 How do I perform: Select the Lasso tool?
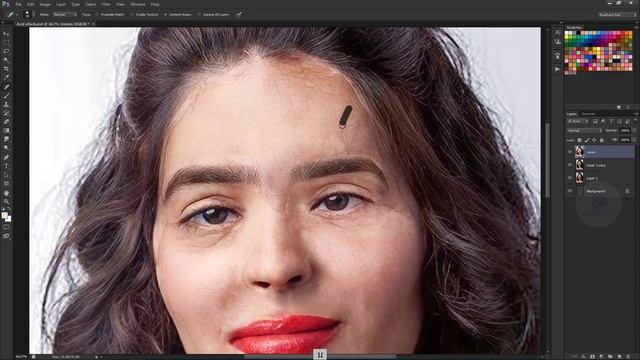[6, 51]
